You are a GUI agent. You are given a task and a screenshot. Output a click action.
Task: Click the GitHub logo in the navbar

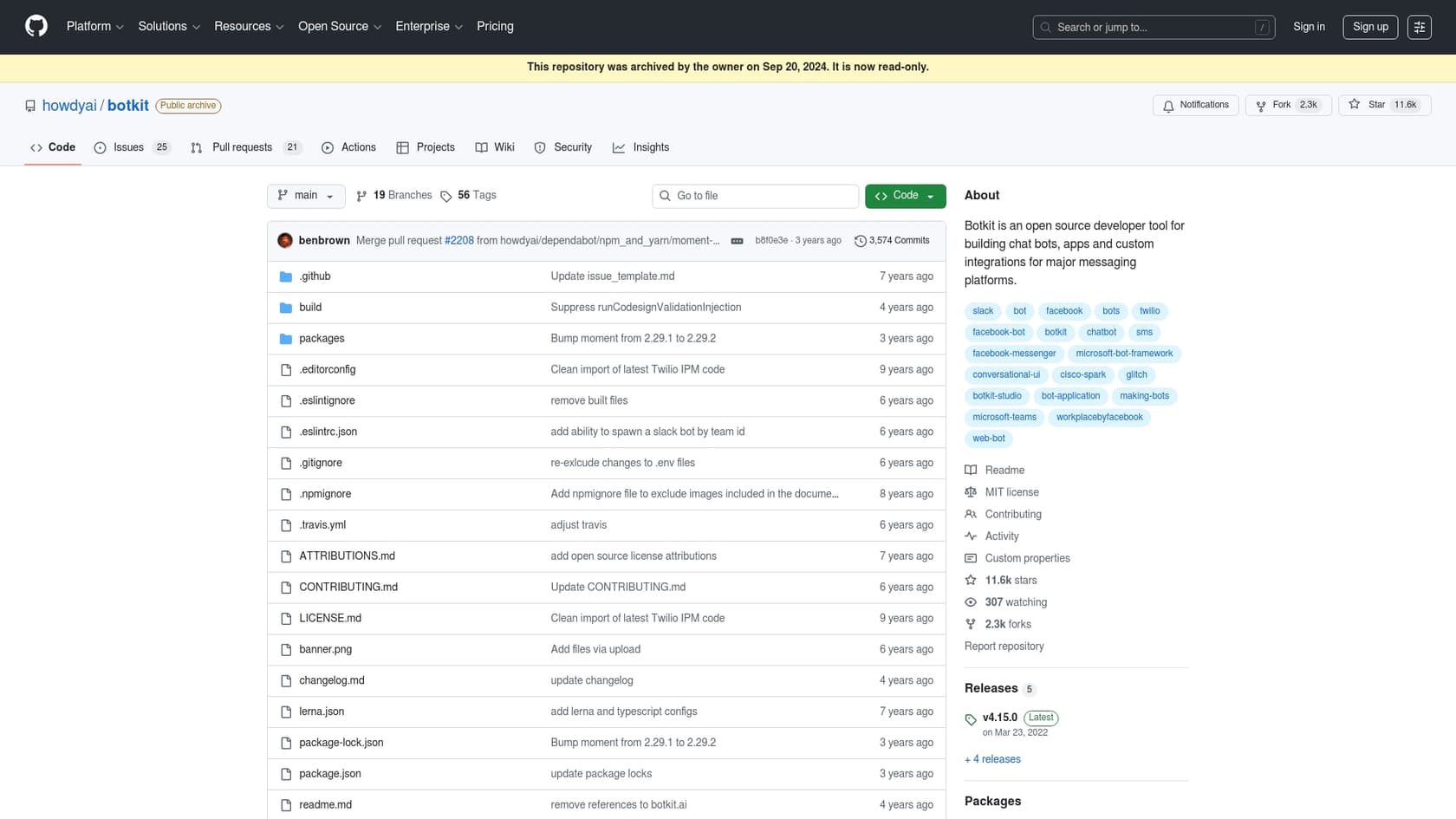35,27
